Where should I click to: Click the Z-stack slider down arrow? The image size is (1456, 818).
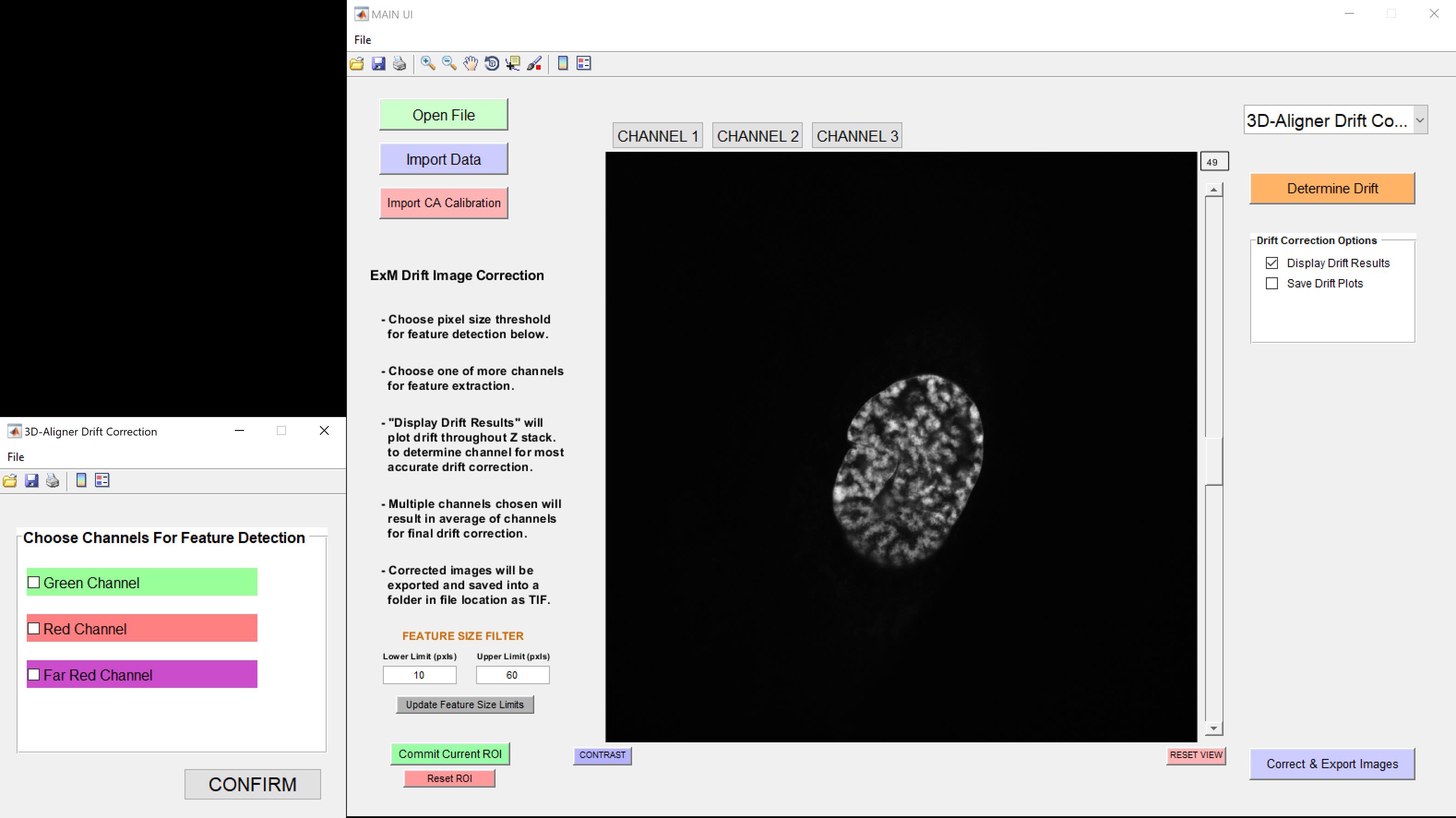pyautogui.click(x=1213, y=728)
